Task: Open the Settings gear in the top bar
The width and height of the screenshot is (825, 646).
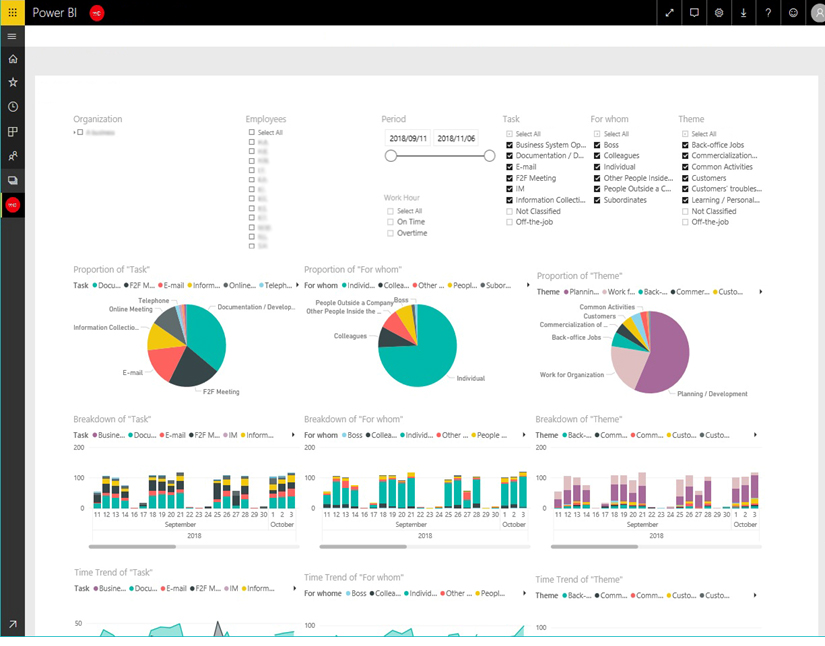Action: tap(718, 13)
